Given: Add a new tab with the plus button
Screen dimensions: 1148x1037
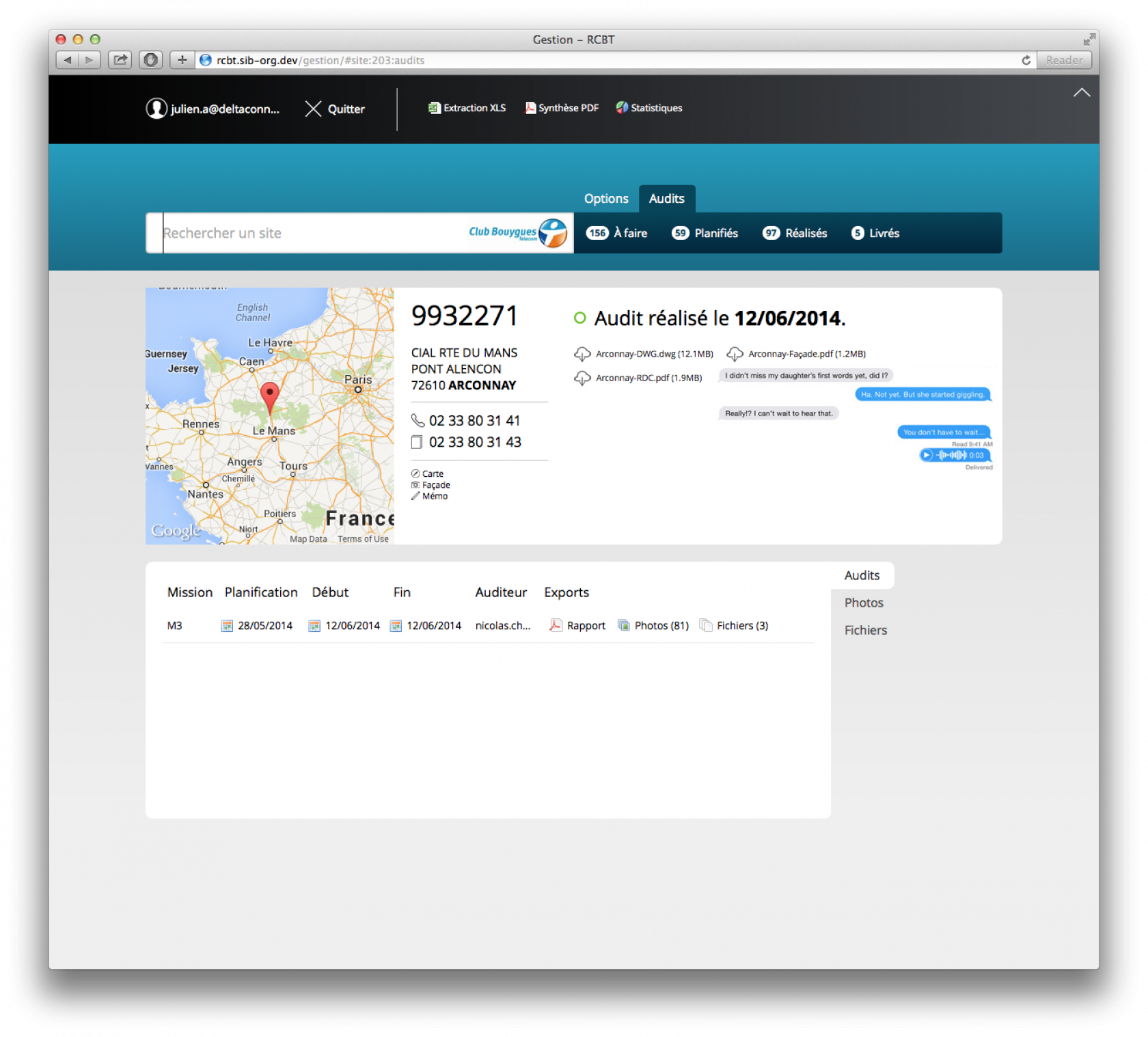Looking at the screenshot, I should pos(181,60).
